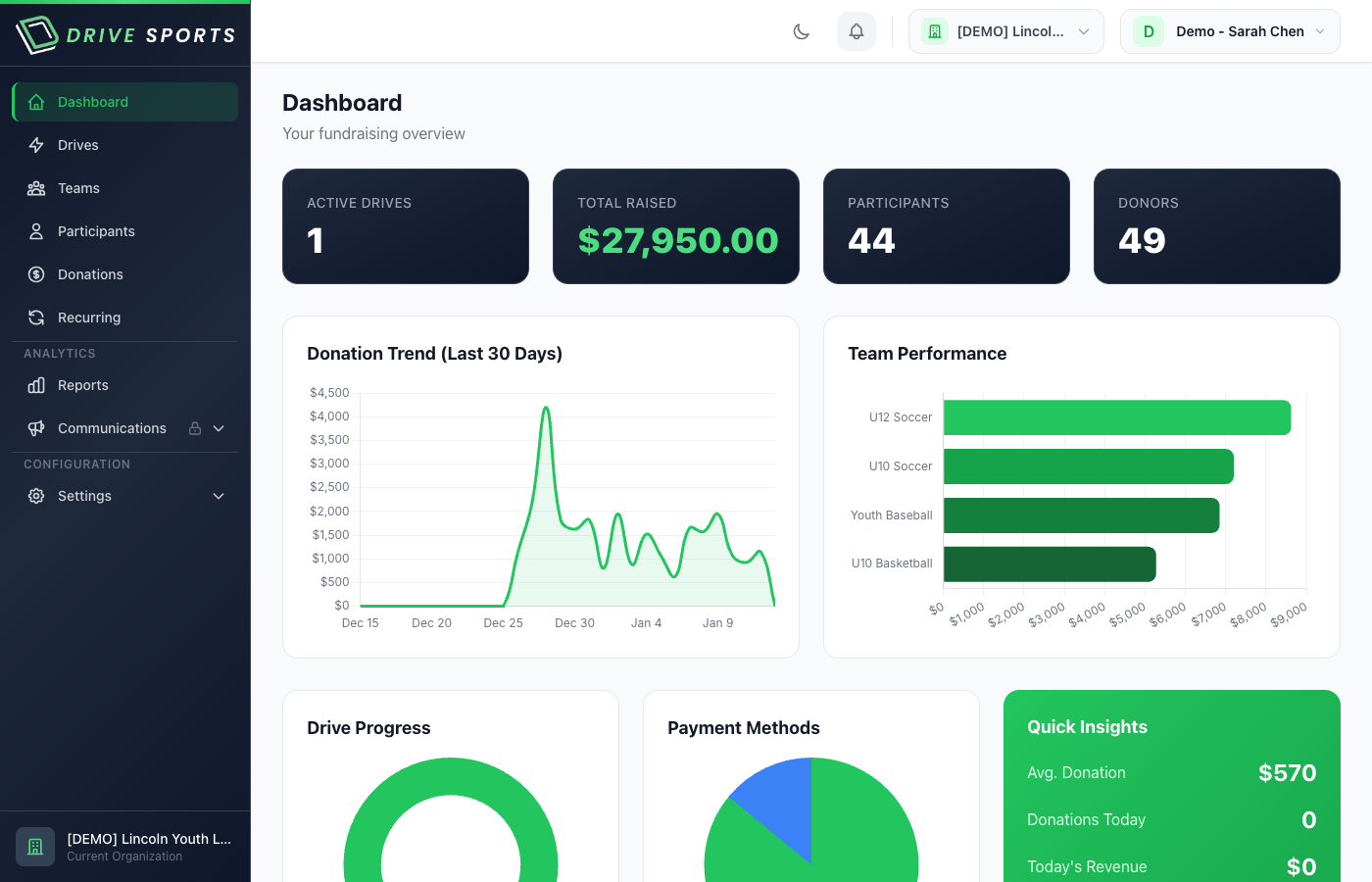Click the Dec 25 axis label
Image resolution: width=1372 pixels, height=882 pixels.
[x=504, y=623]
